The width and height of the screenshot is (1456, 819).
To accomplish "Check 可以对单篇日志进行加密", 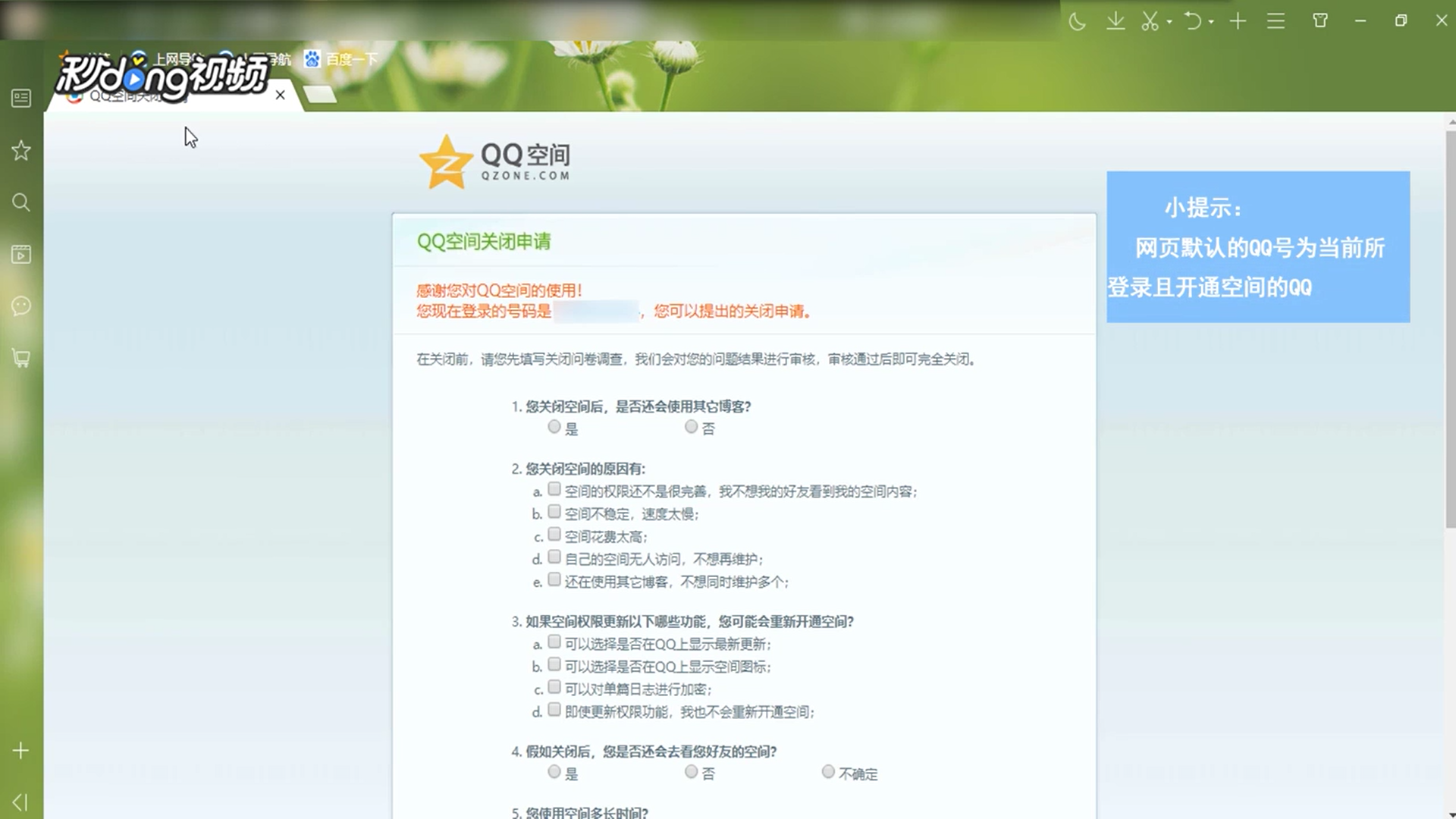I will click(554, 687).
